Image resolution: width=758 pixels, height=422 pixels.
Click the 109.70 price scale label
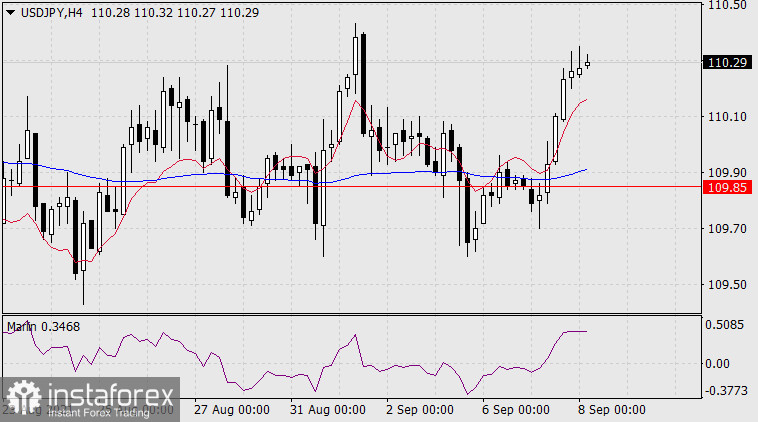[x=727, y=229]
